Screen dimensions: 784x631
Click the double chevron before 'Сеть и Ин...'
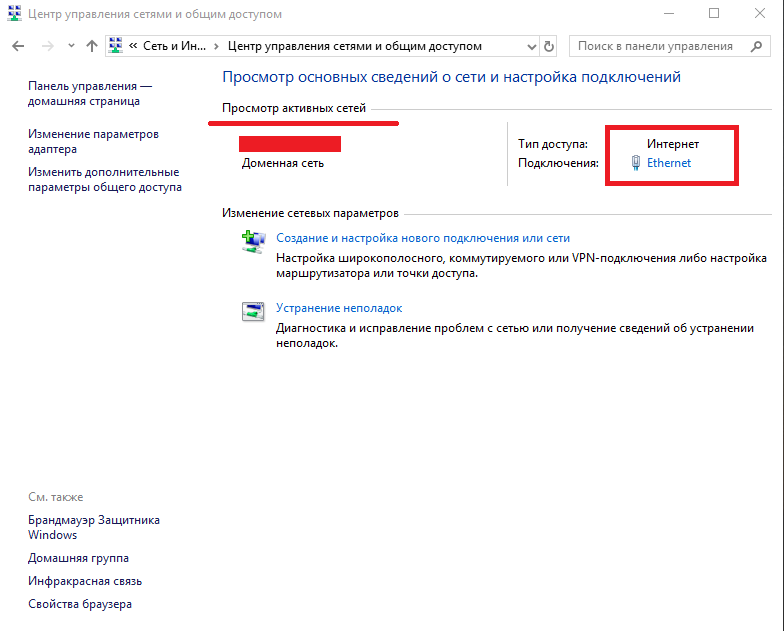pyautogui.click(x=133, y=46)
